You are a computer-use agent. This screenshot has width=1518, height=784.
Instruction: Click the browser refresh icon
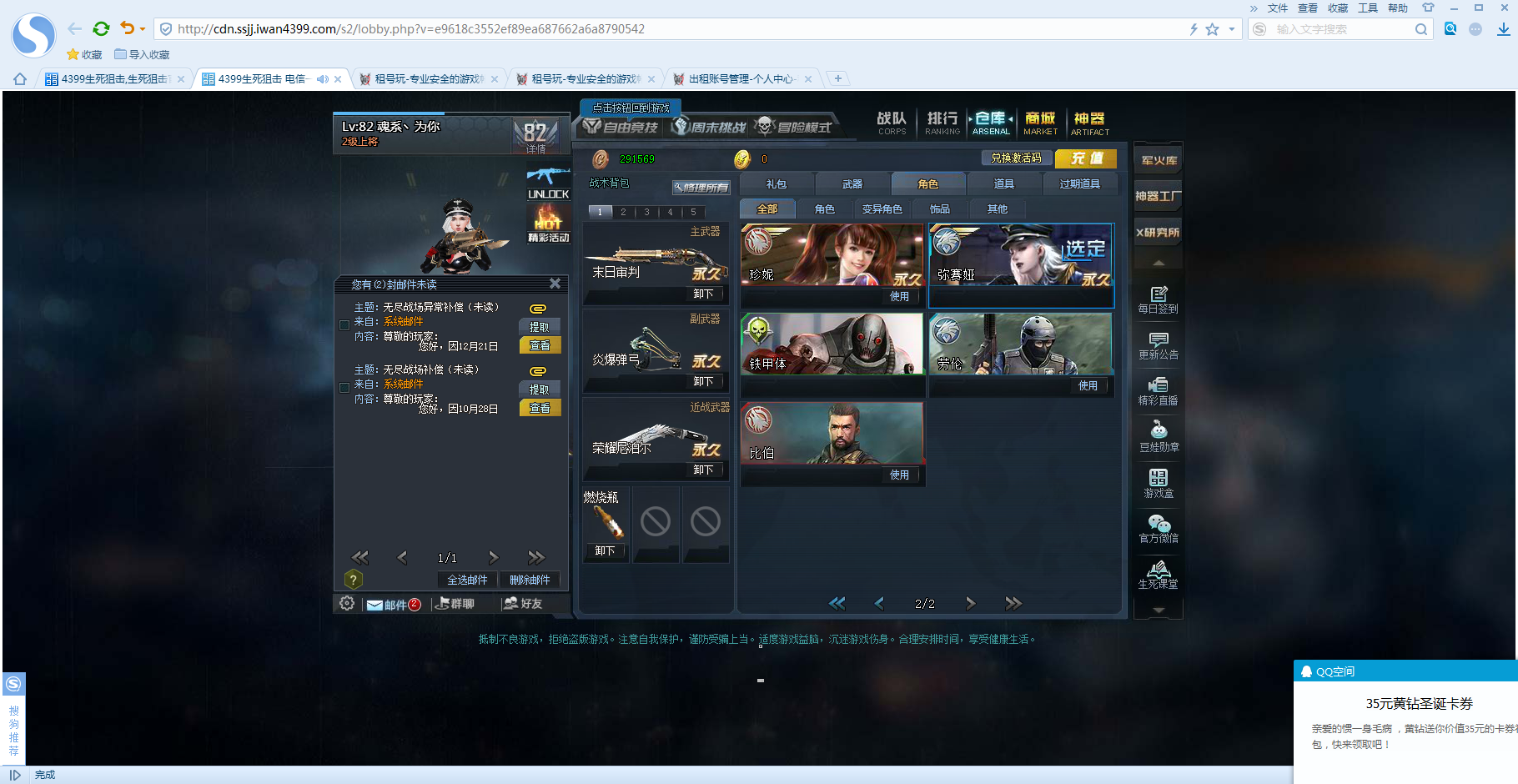[101, 28]
